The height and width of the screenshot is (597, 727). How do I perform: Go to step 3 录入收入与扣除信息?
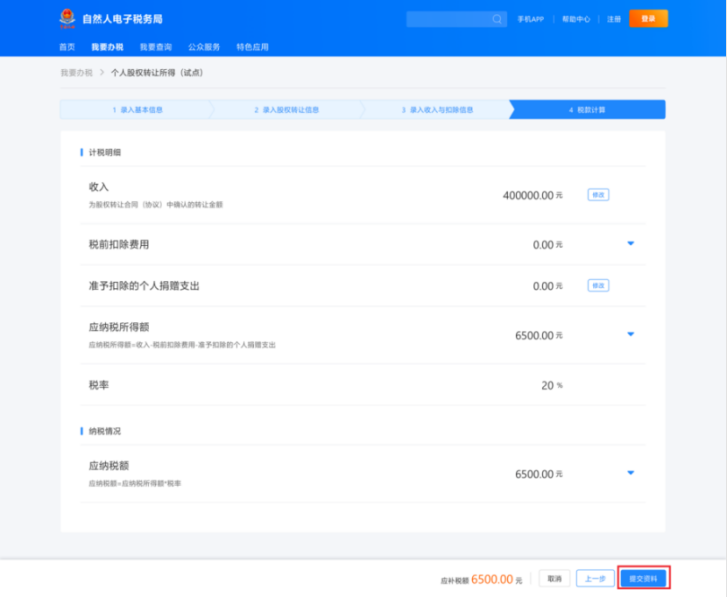point(437,110)
